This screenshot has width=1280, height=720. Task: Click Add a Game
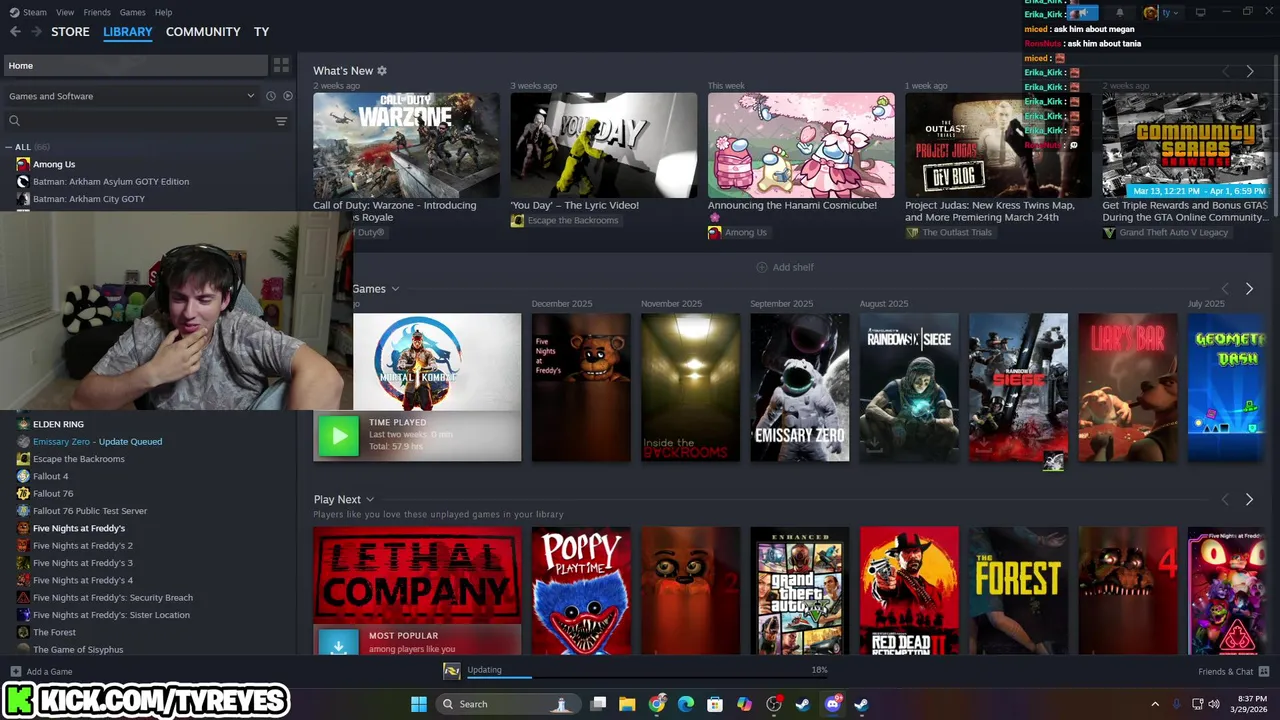coord(41,672)
